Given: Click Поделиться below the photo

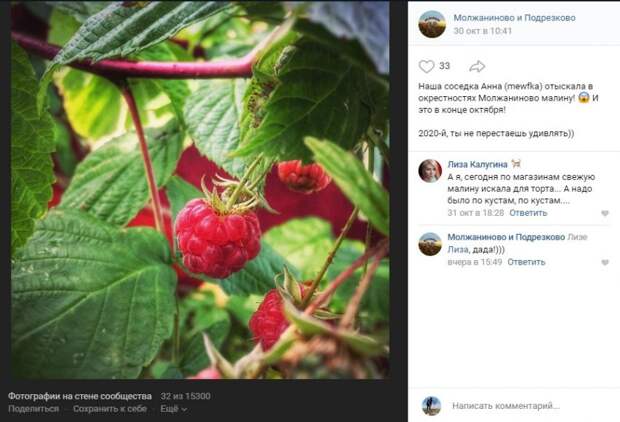Looking at the screenshot, I should (34, 409).
